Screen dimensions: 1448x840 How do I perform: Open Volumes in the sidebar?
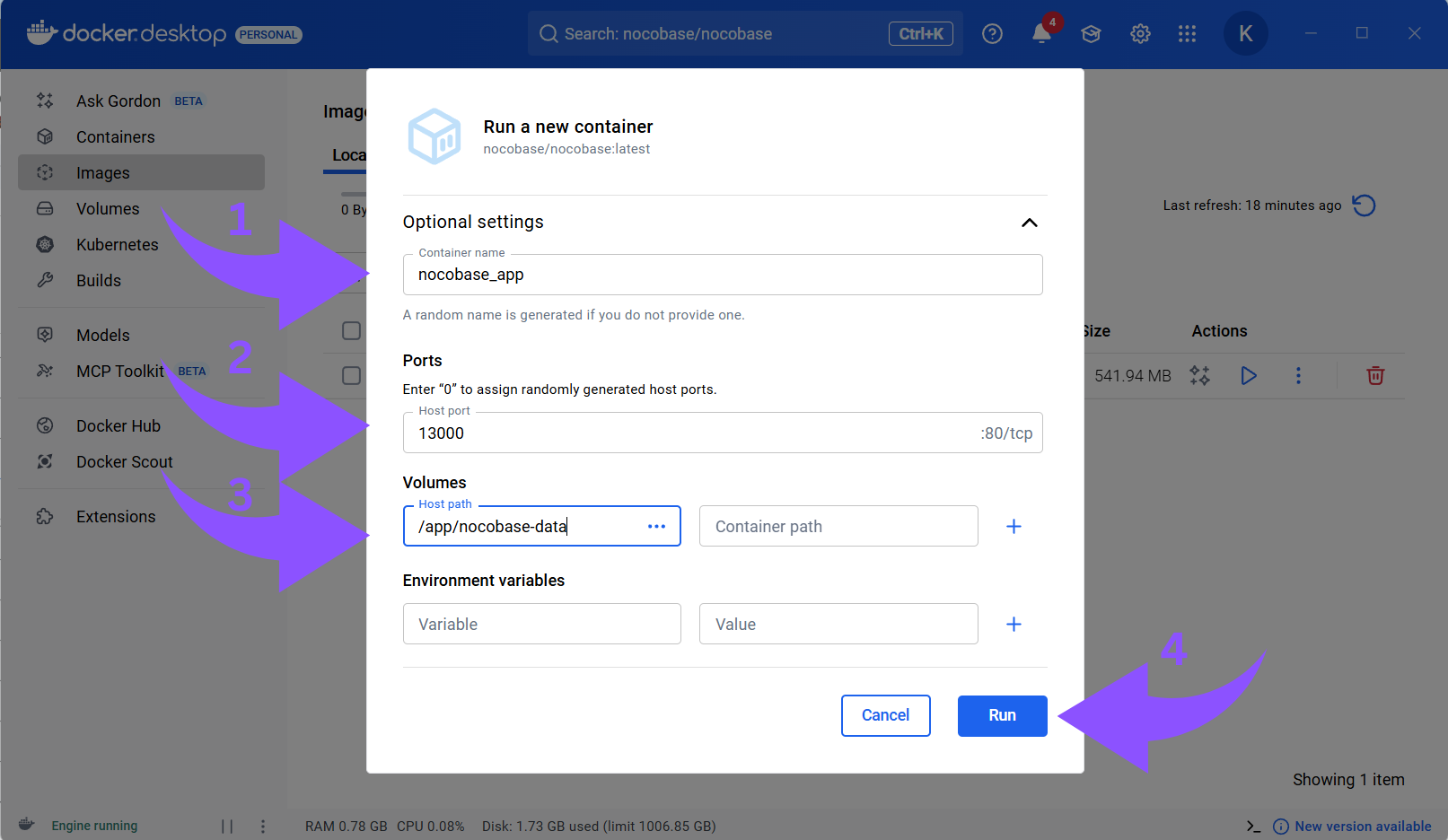pos(108,209)
